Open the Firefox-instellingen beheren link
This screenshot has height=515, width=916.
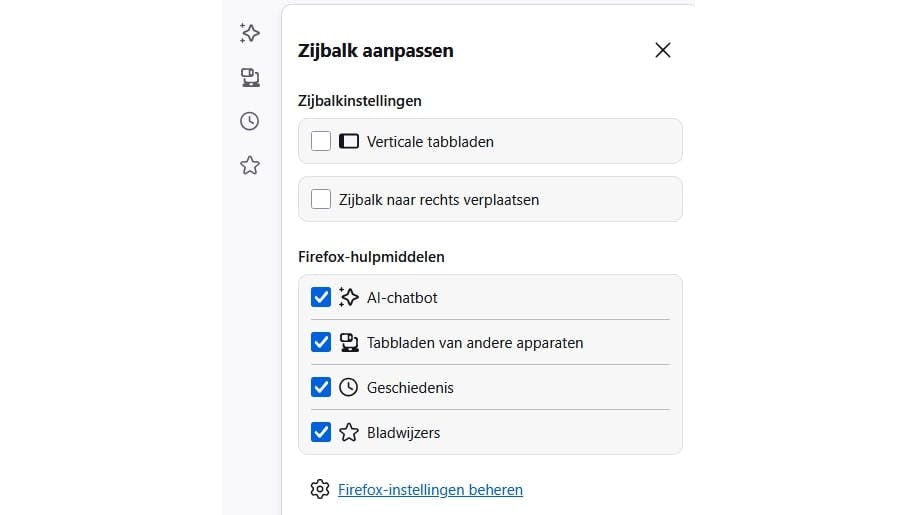pos(430,490)
